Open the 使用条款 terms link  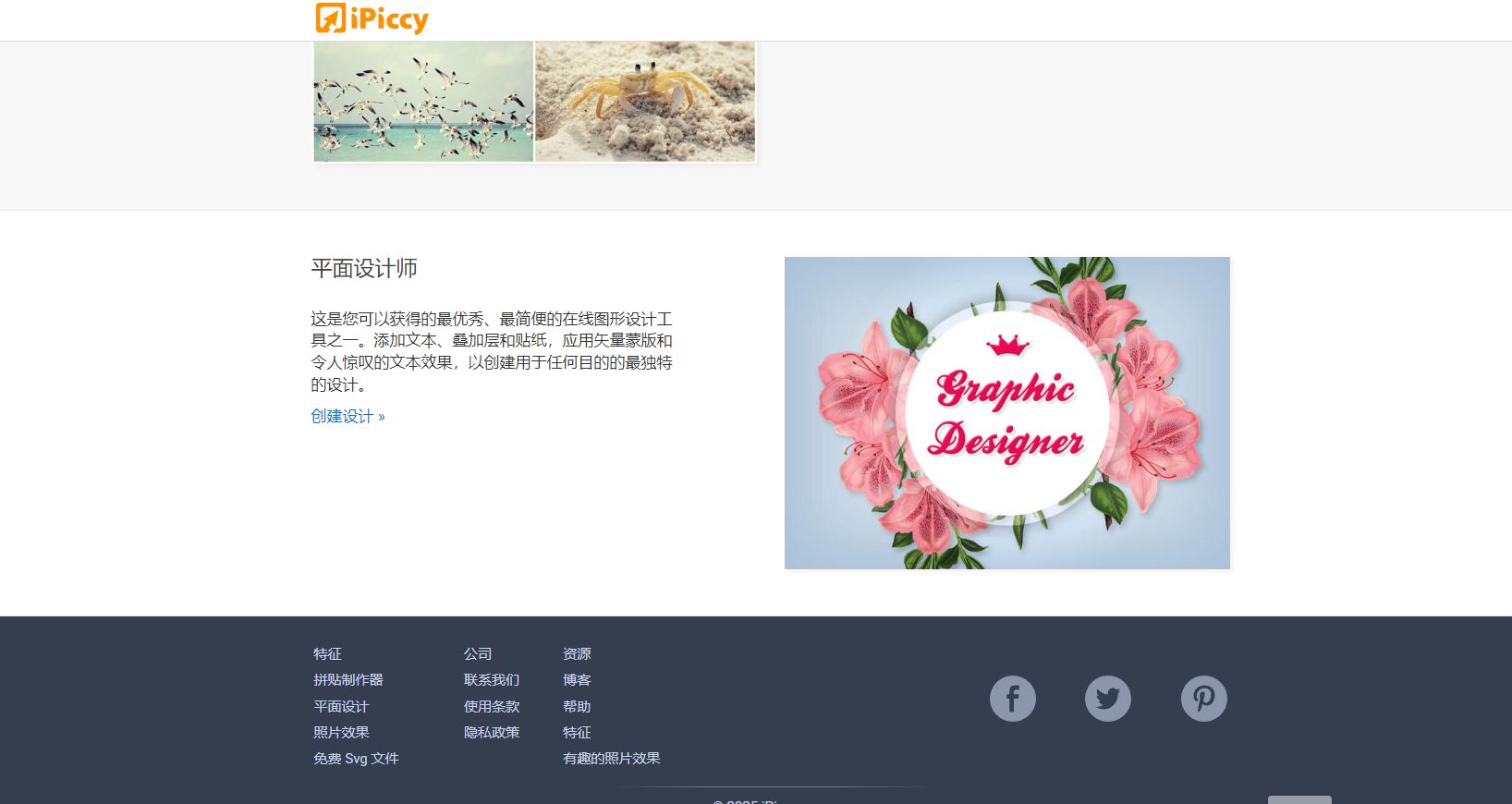pos(492,706)
